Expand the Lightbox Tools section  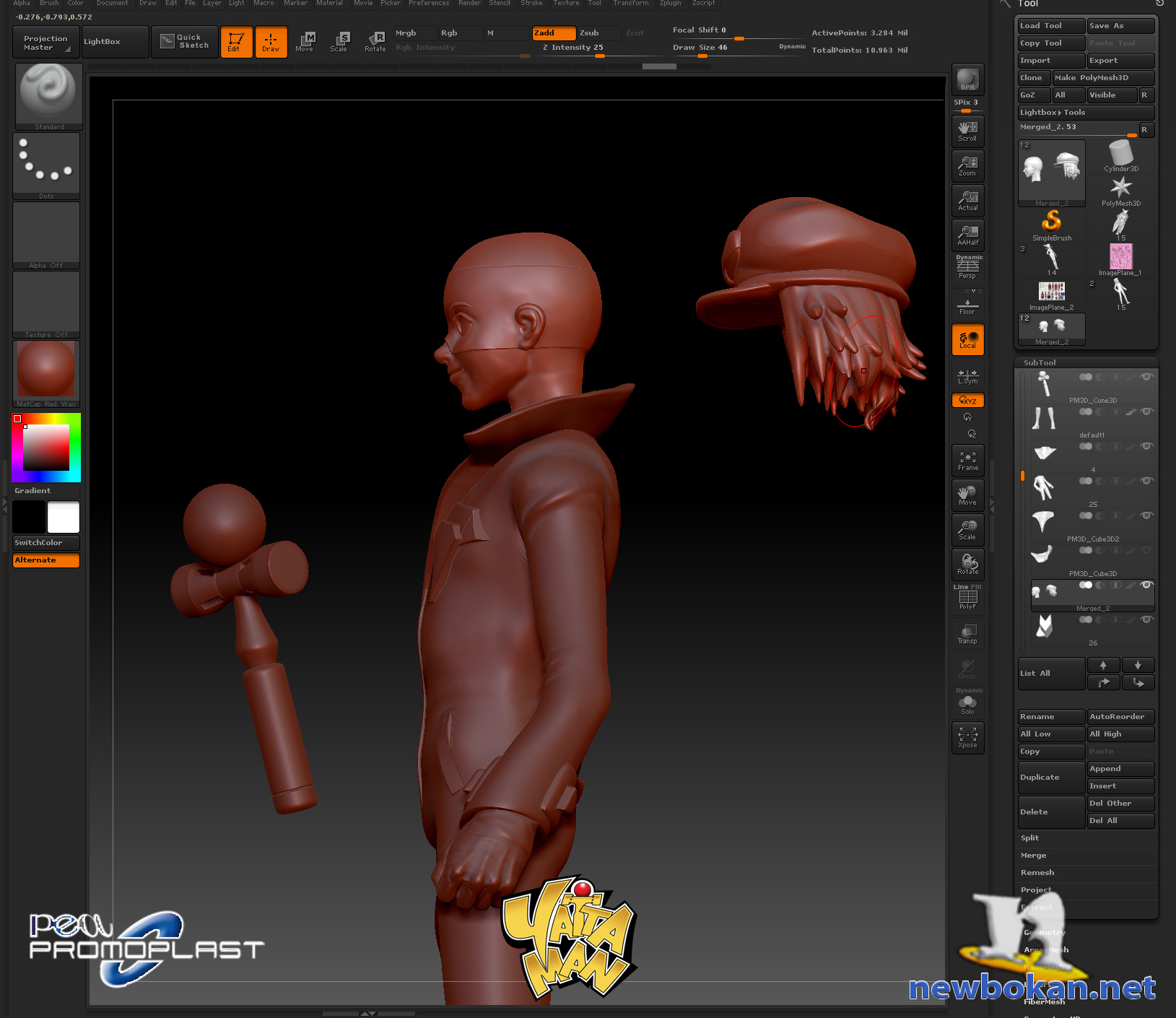click(1085, 113)
